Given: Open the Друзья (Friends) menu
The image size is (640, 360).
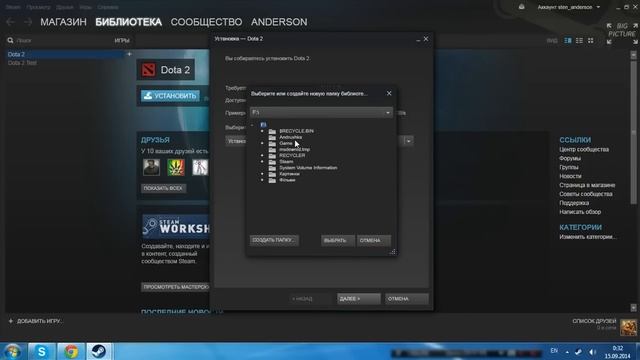Looking at the screenshot, I should tap(64, 7).
